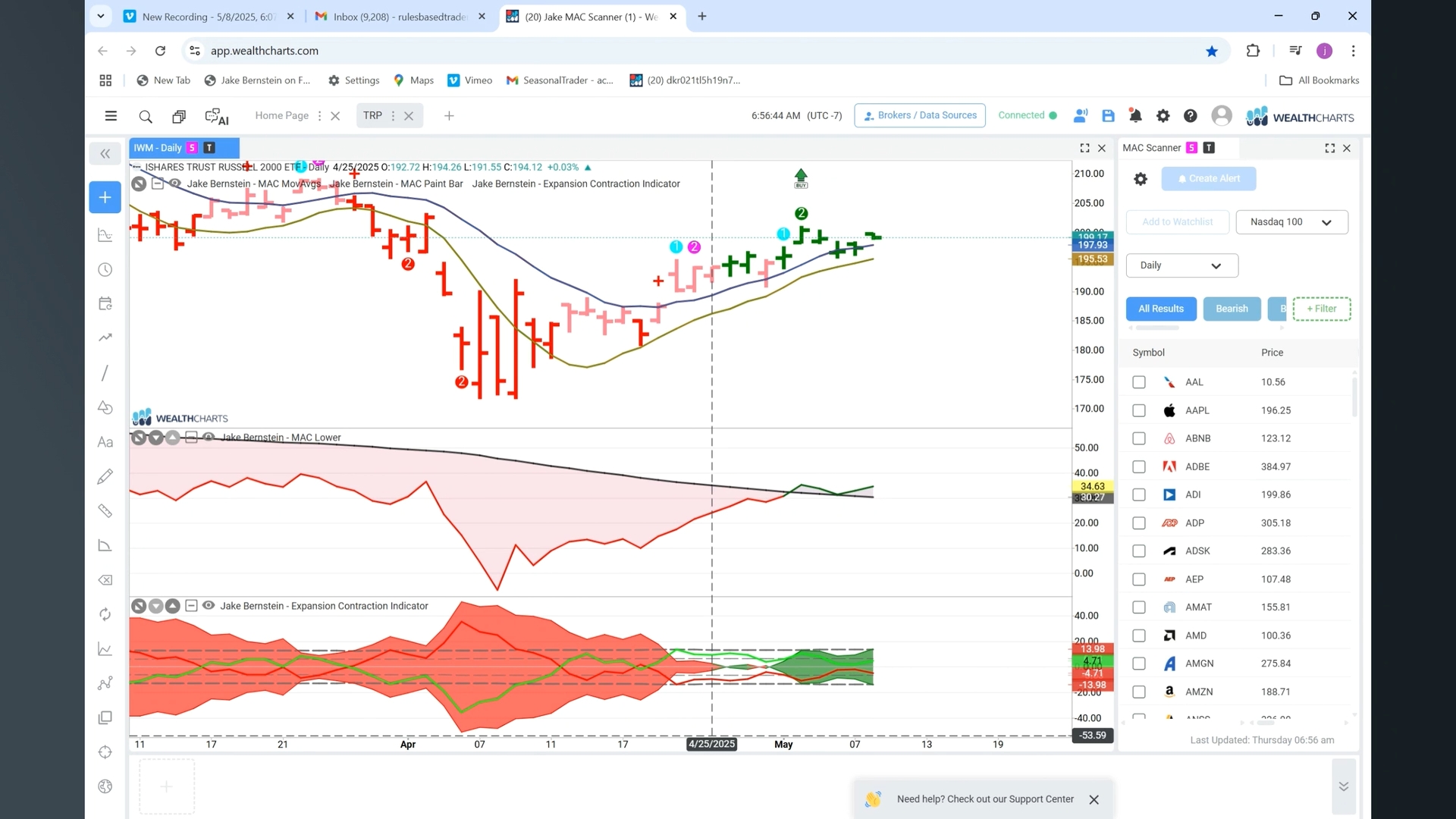Check the ADSK symbol checkbox

(x=1139, y=551)
